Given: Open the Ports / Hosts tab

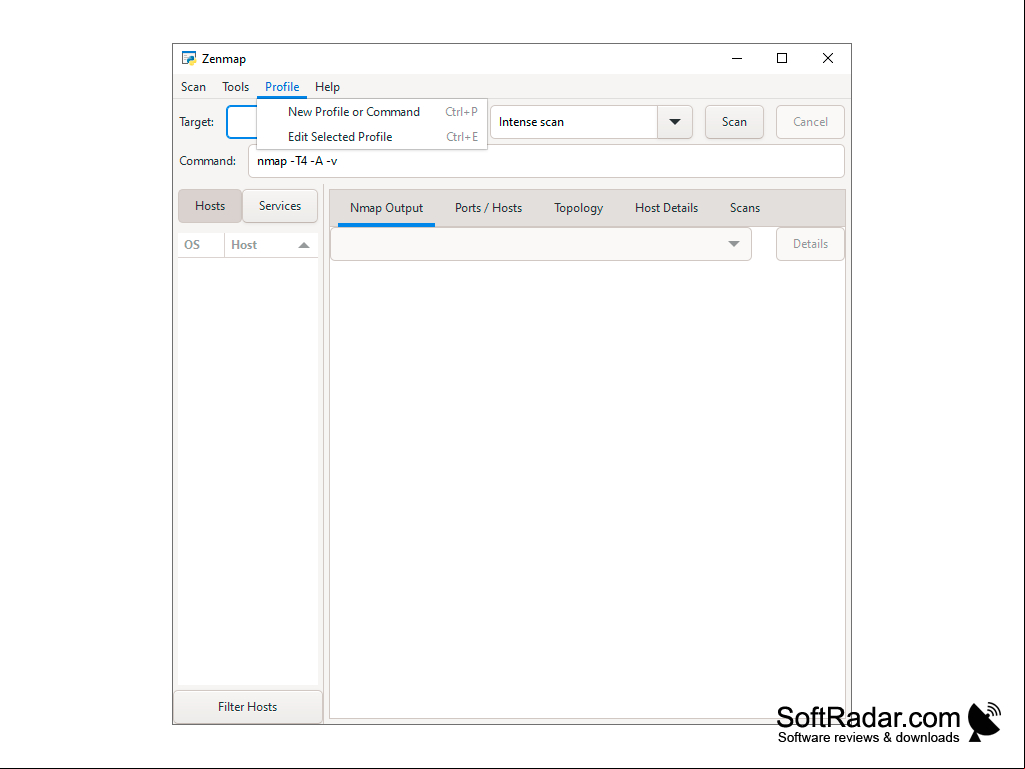Looking at the screenshot, I should coord(488,209).
